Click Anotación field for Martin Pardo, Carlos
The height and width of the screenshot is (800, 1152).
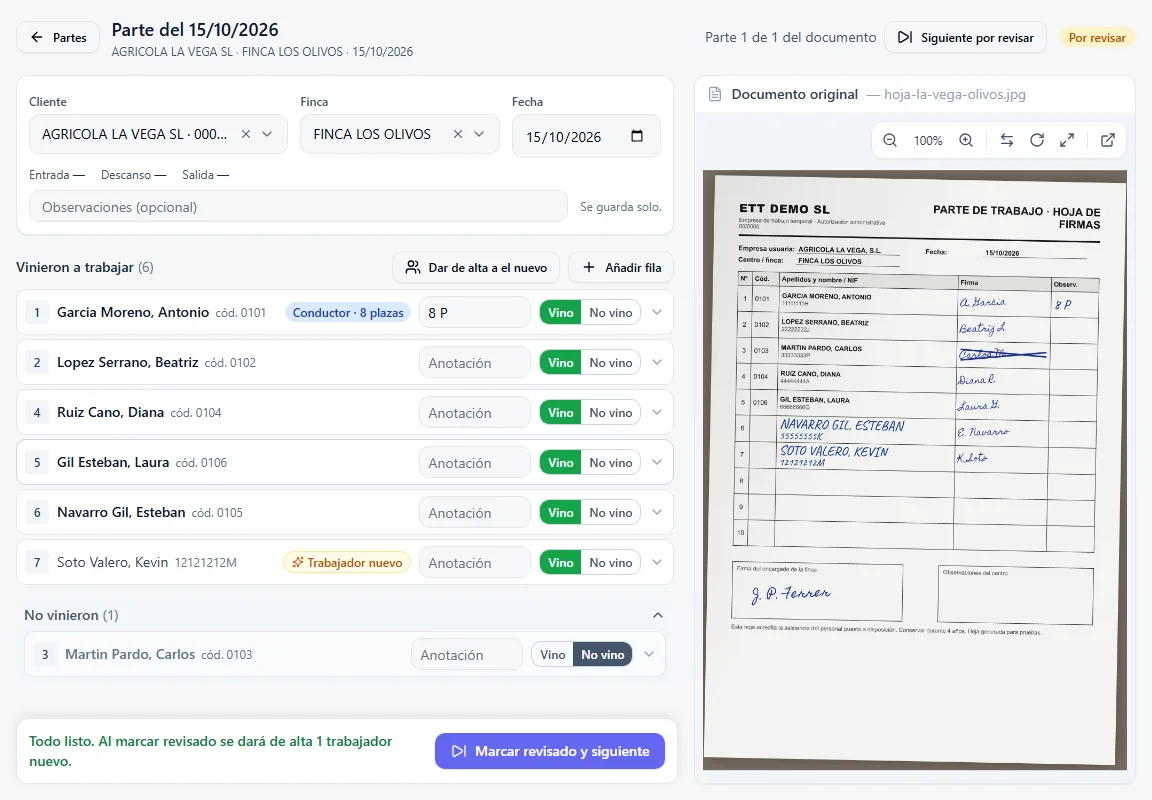point(467,655)
